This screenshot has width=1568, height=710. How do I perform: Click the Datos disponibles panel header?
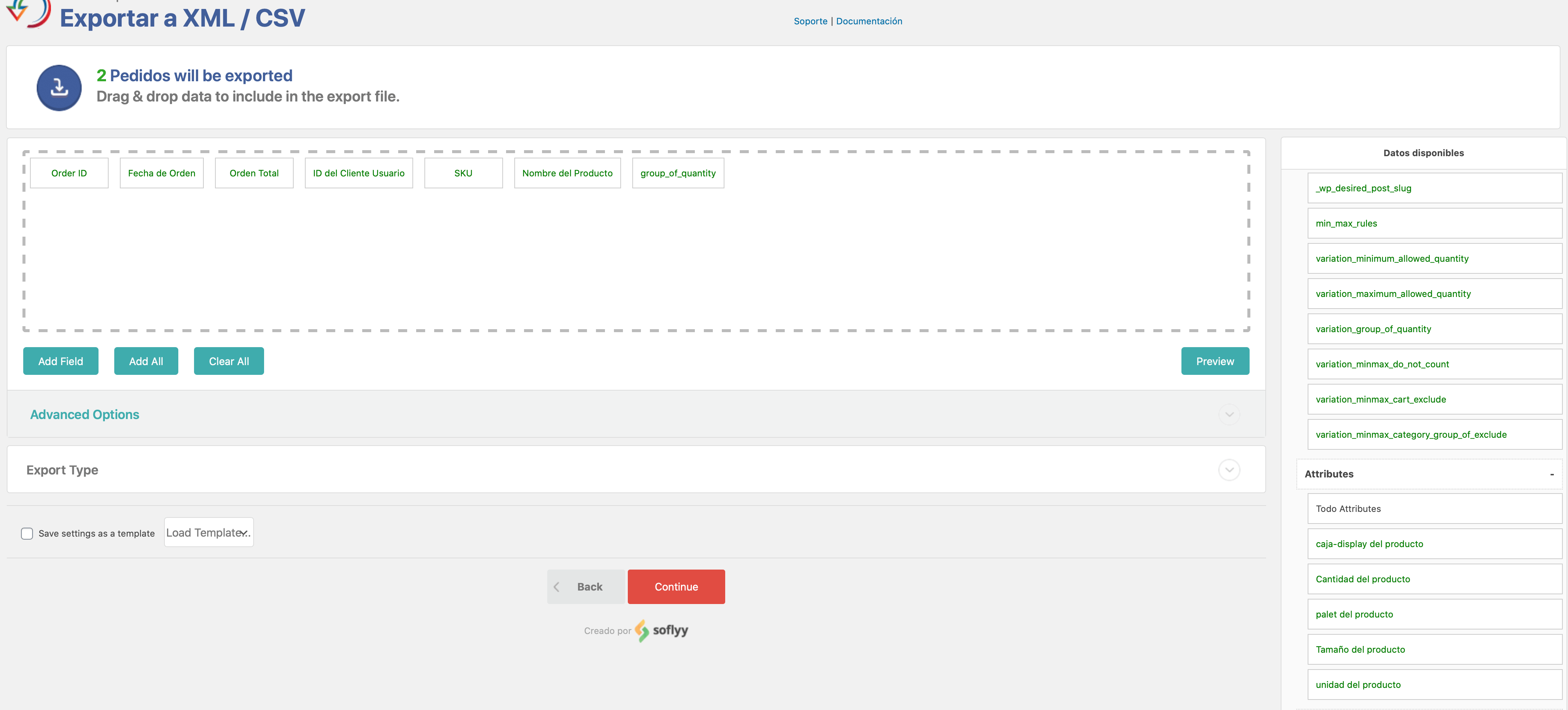1423,153
